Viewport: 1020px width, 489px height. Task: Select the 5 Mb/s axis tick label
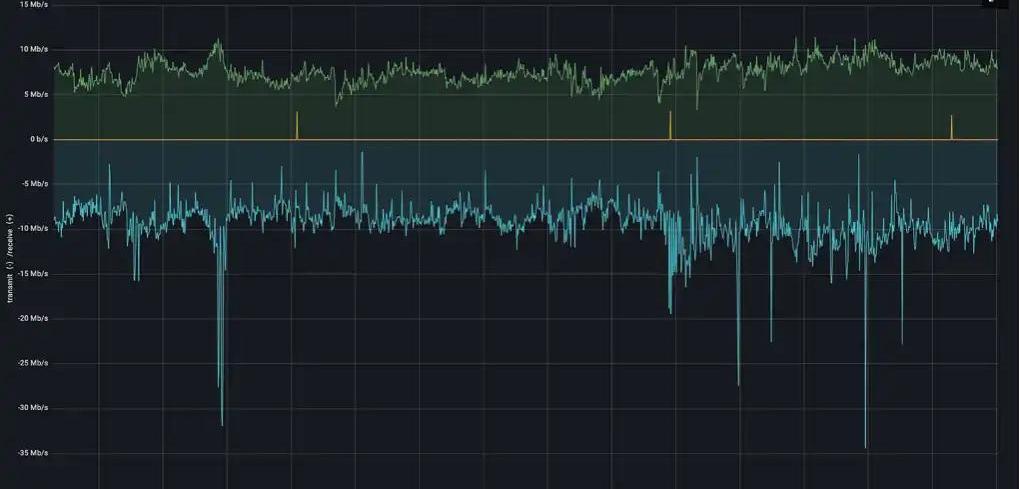[35, 94]
